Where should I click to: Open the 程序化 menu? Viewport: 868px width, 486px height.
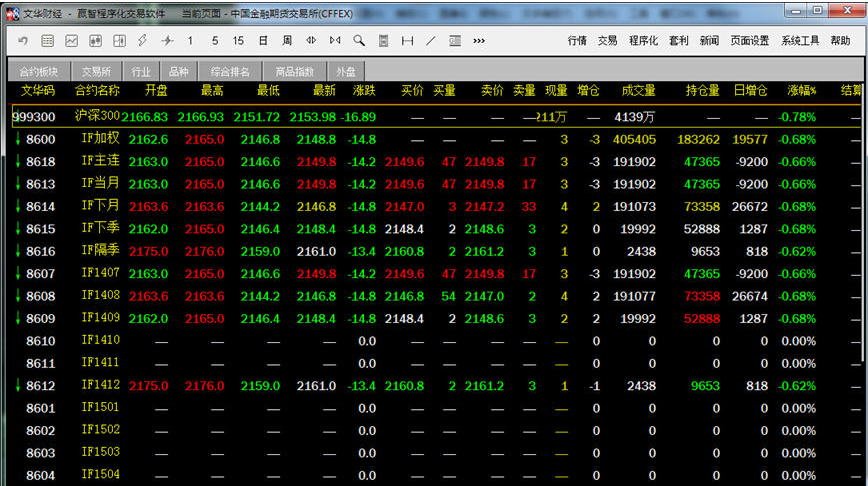click(x=644, y=41)
